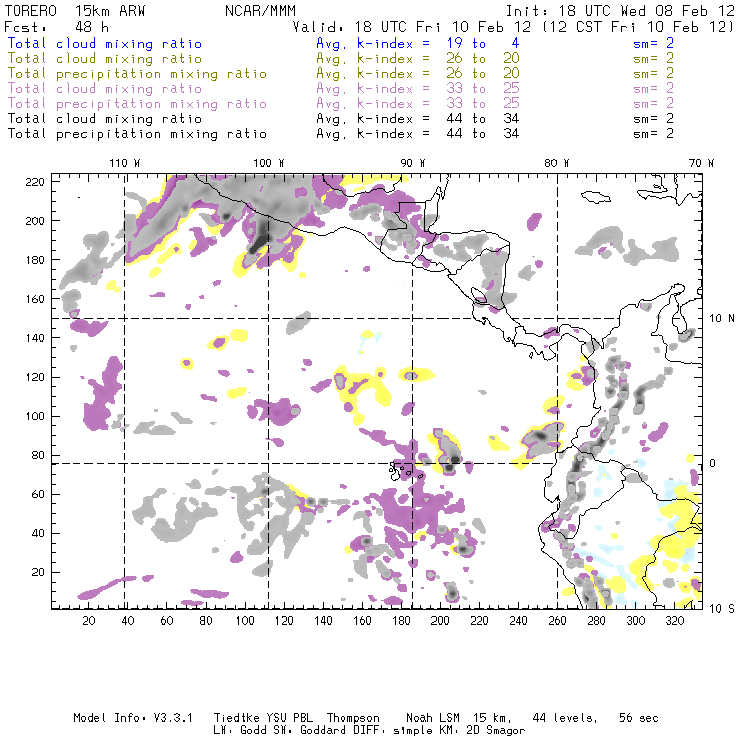Click the "120" vertical axis tick label
740x740 pixels.
coord(35,378)
